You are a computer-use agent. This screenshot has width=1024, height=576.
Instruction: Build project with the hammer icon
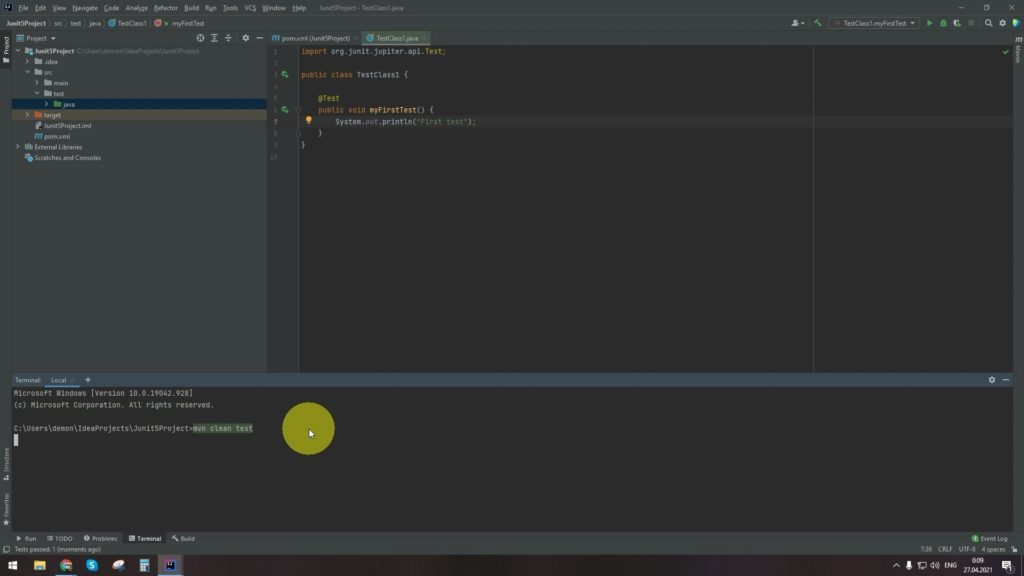click(x=818, y=23)
